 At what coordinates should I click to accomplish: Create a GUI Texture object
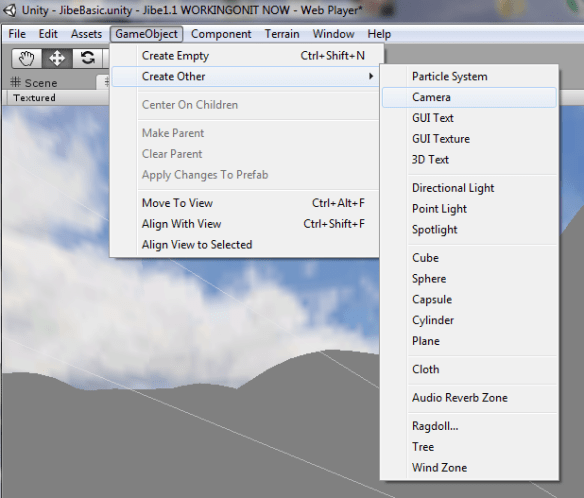469,139
